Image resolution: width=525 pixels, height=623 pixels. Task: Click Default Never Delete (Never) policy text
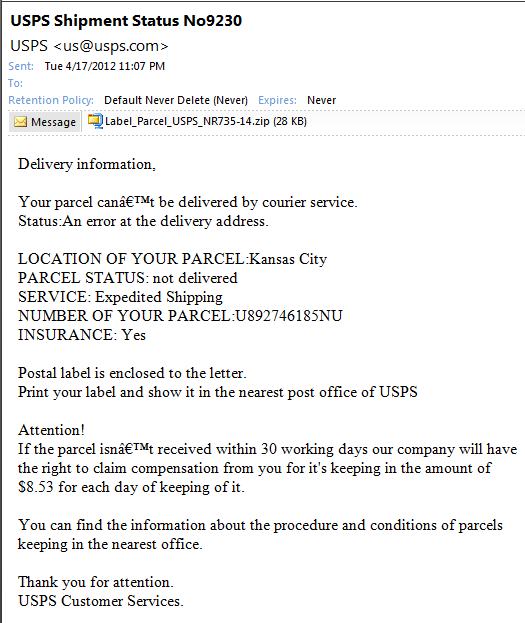[x=176, y=100]
